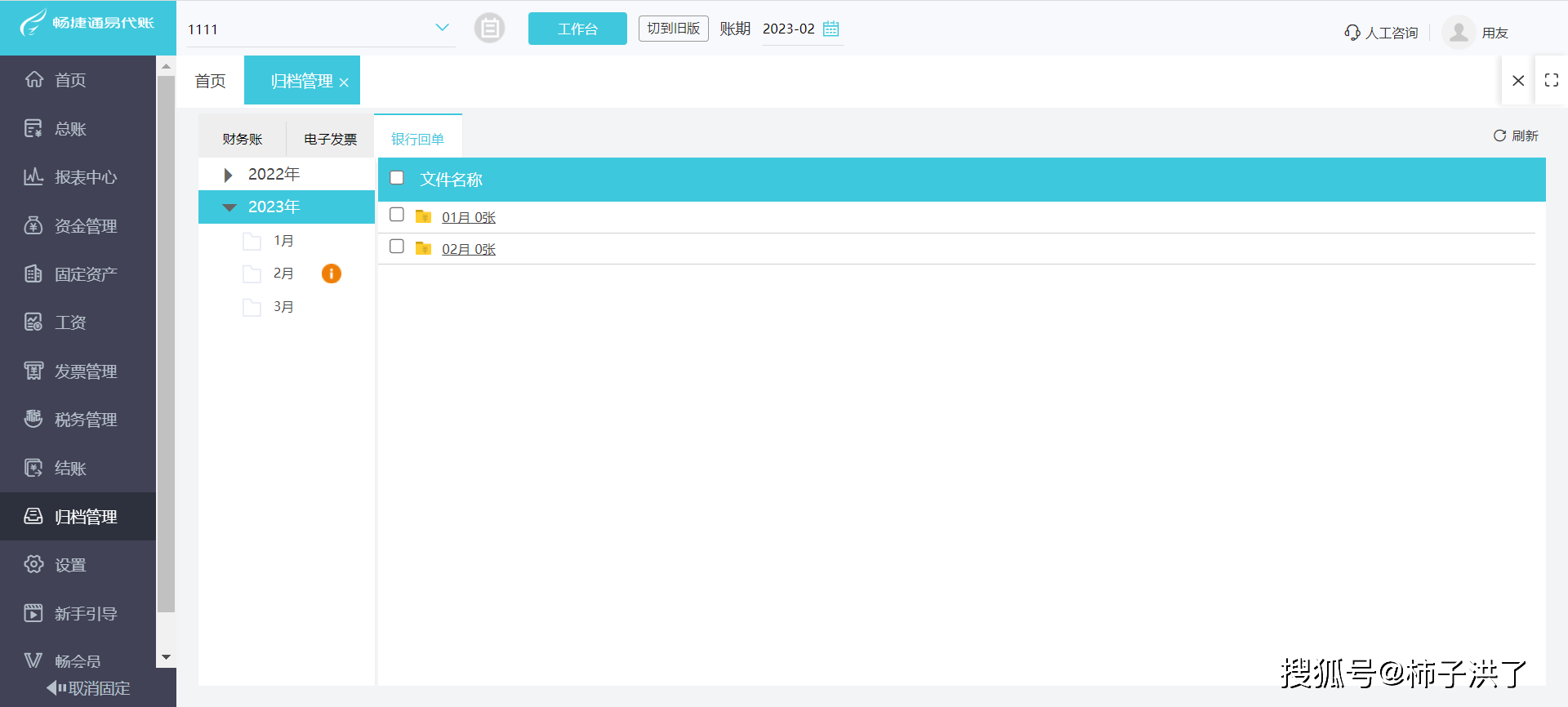Click the 切到旧版 button

pyautogui.click(x=673, y=29)
